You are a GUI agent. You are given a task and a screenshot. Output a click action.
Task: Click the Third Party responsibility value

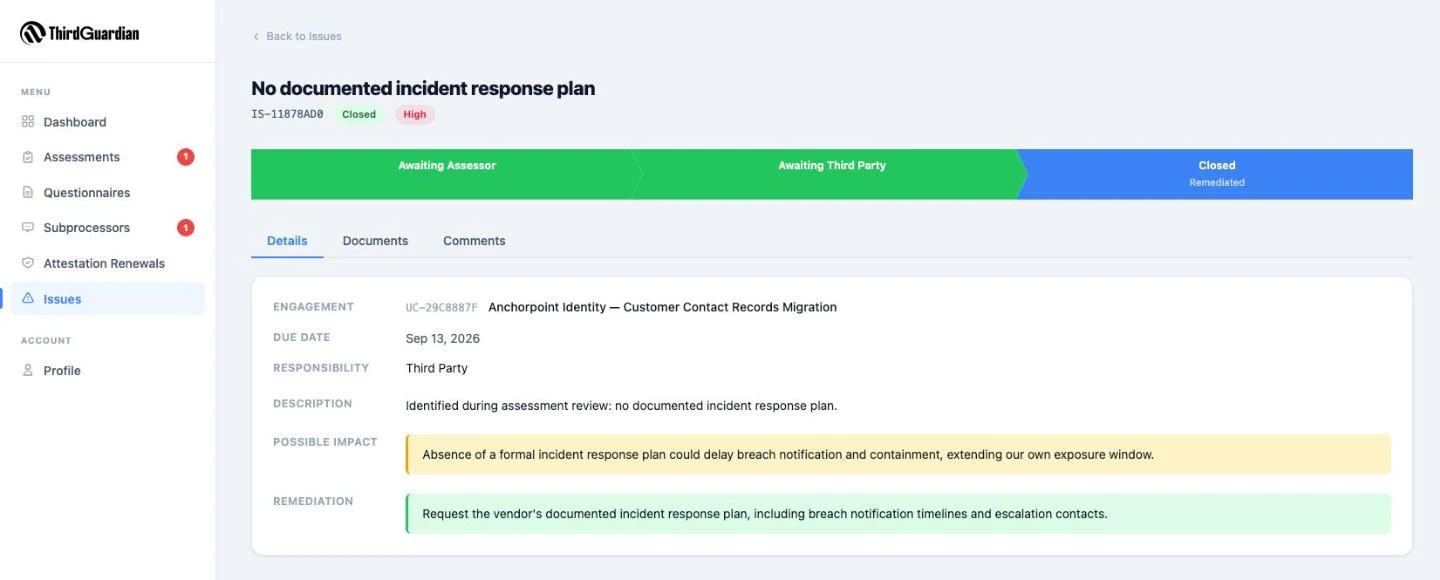(437, 368)
